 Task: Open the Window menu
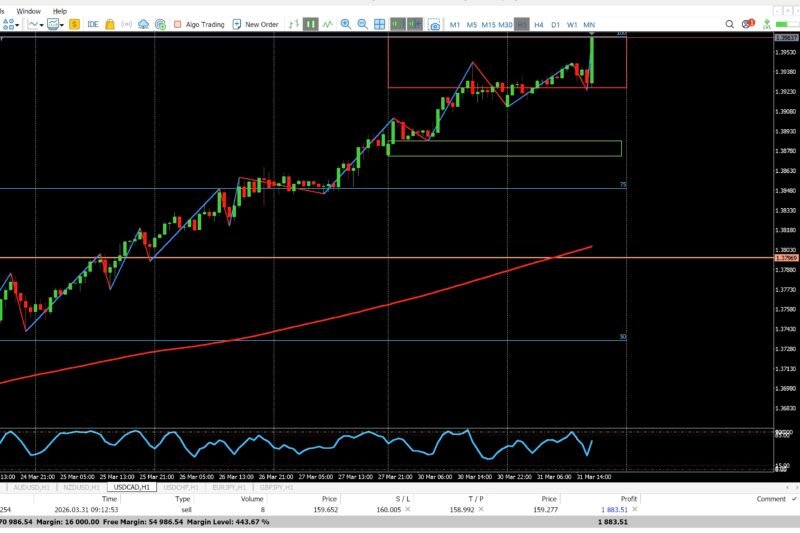click(x=29, y=11)
